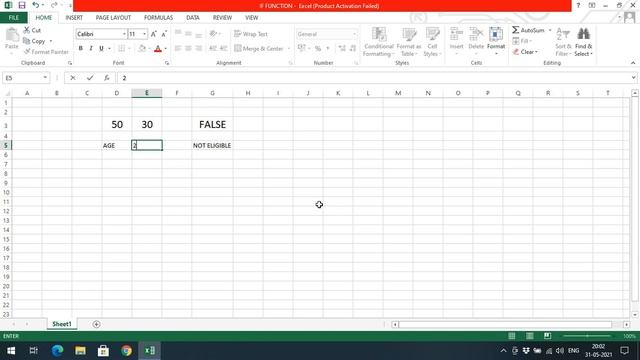The width and height of the screenshot is (640, 360).
Task: Open the FILE tab
Action: click(14, 18)
